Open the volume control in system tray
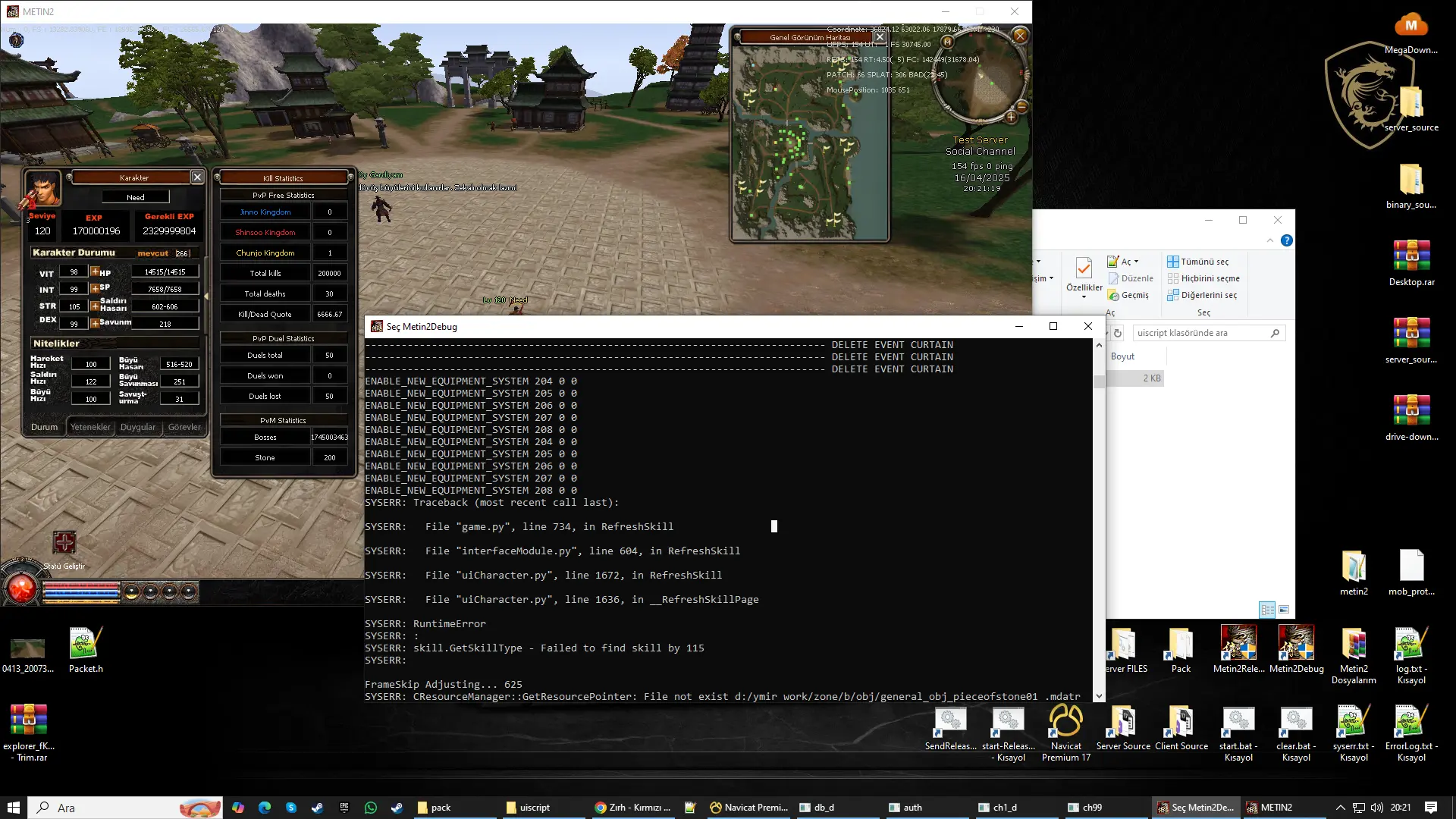This screenshot has width=1456, height=819. pyautogui.click(x=1376, y=808)
